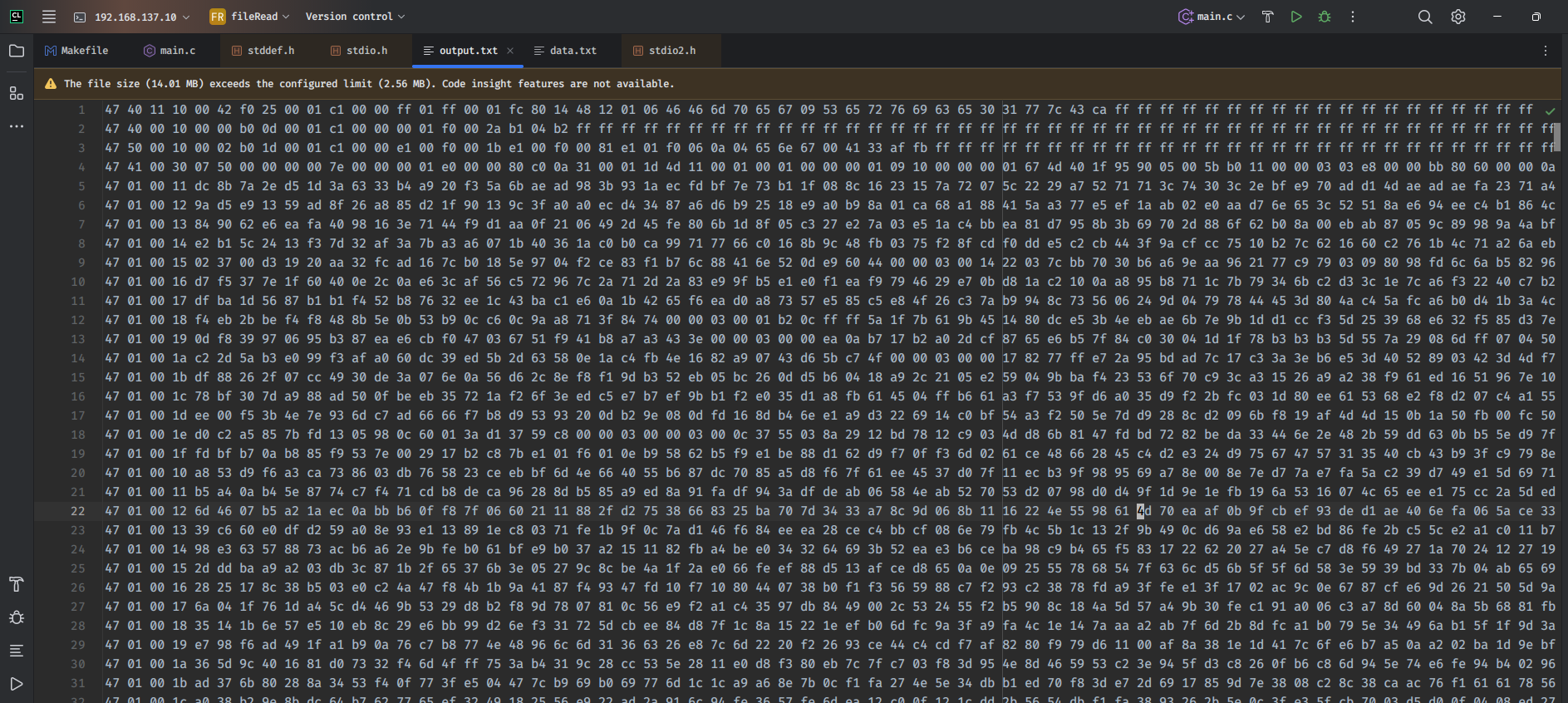Open the Project tool window
Screen dimensions: 1568x703
(x=17, y=51)
